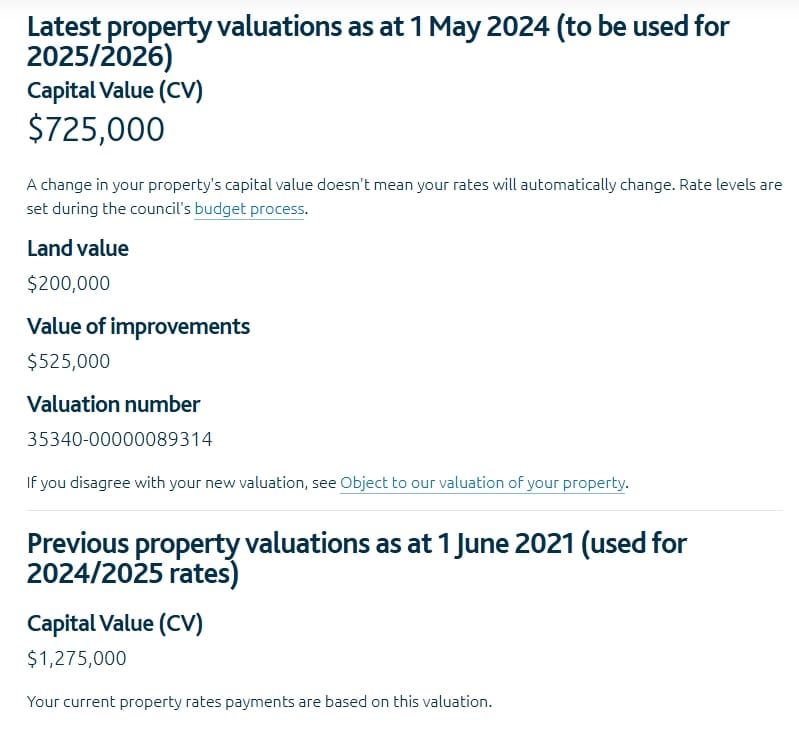Click the 'A change in your property's capital value' paragraph

pyautogui.click(x=404, y=197)
